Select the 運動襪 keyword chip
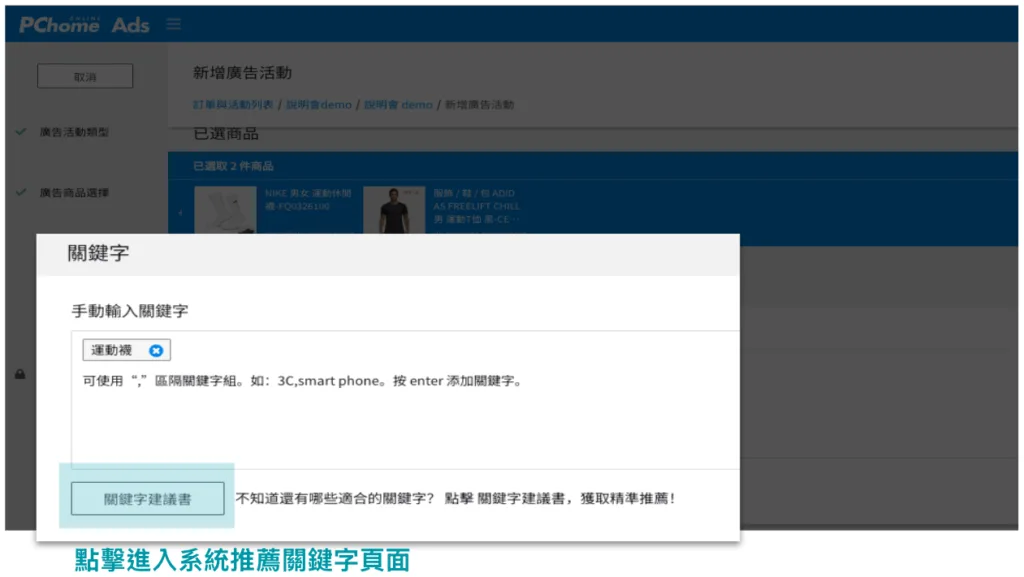This screenshot has height=577, width=1024. pyautogui.click(x=113, y=351)
